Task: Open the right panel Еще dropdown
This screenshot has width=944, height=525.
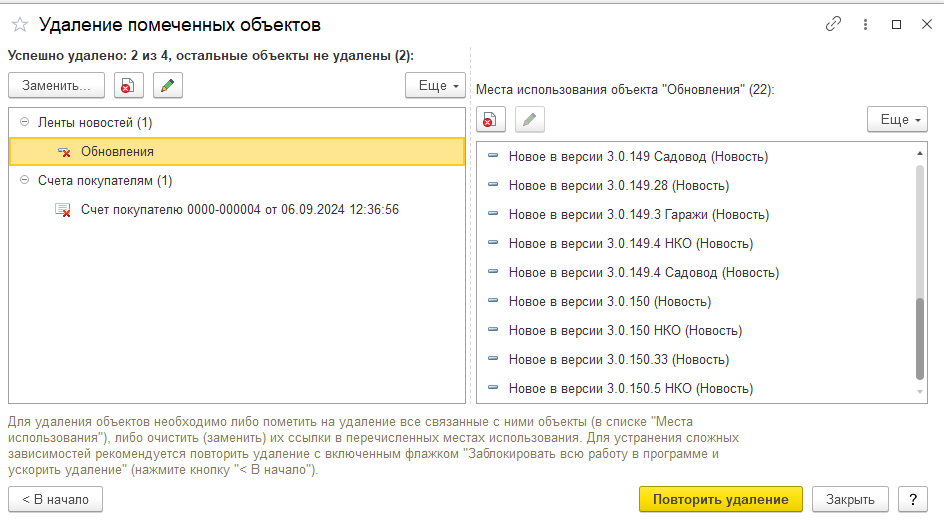Action: tap(897, 119)
